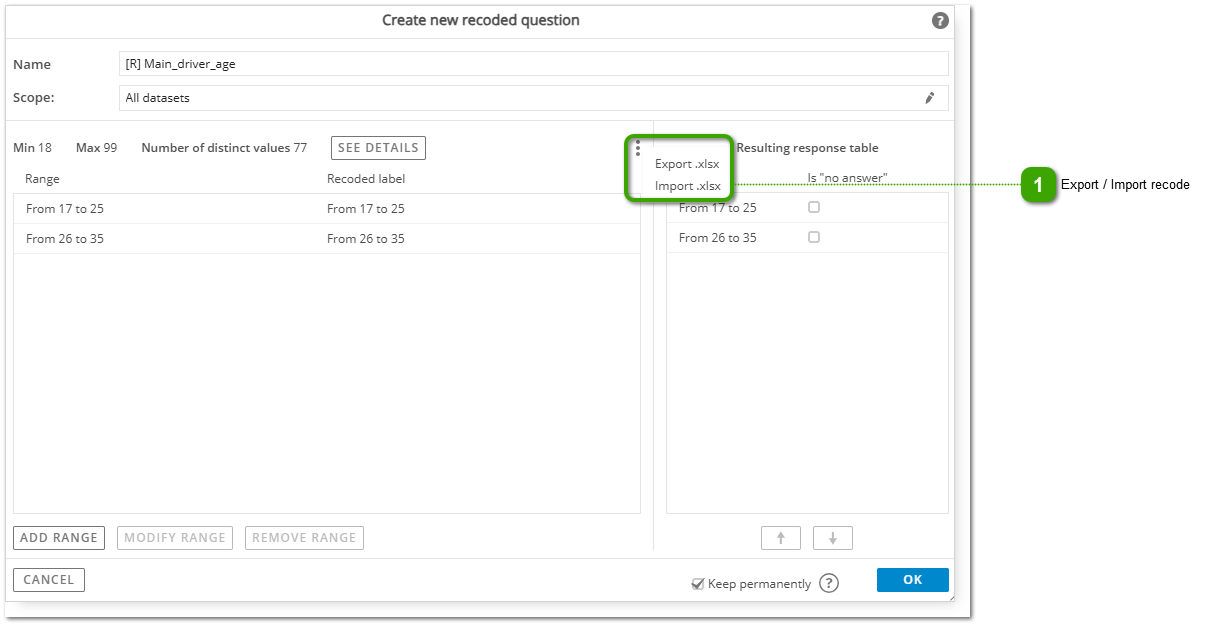The height and width of the screenshot is (626, 1206).
Task: Cancel the recoded question dialog
Action: click(49, 580)
